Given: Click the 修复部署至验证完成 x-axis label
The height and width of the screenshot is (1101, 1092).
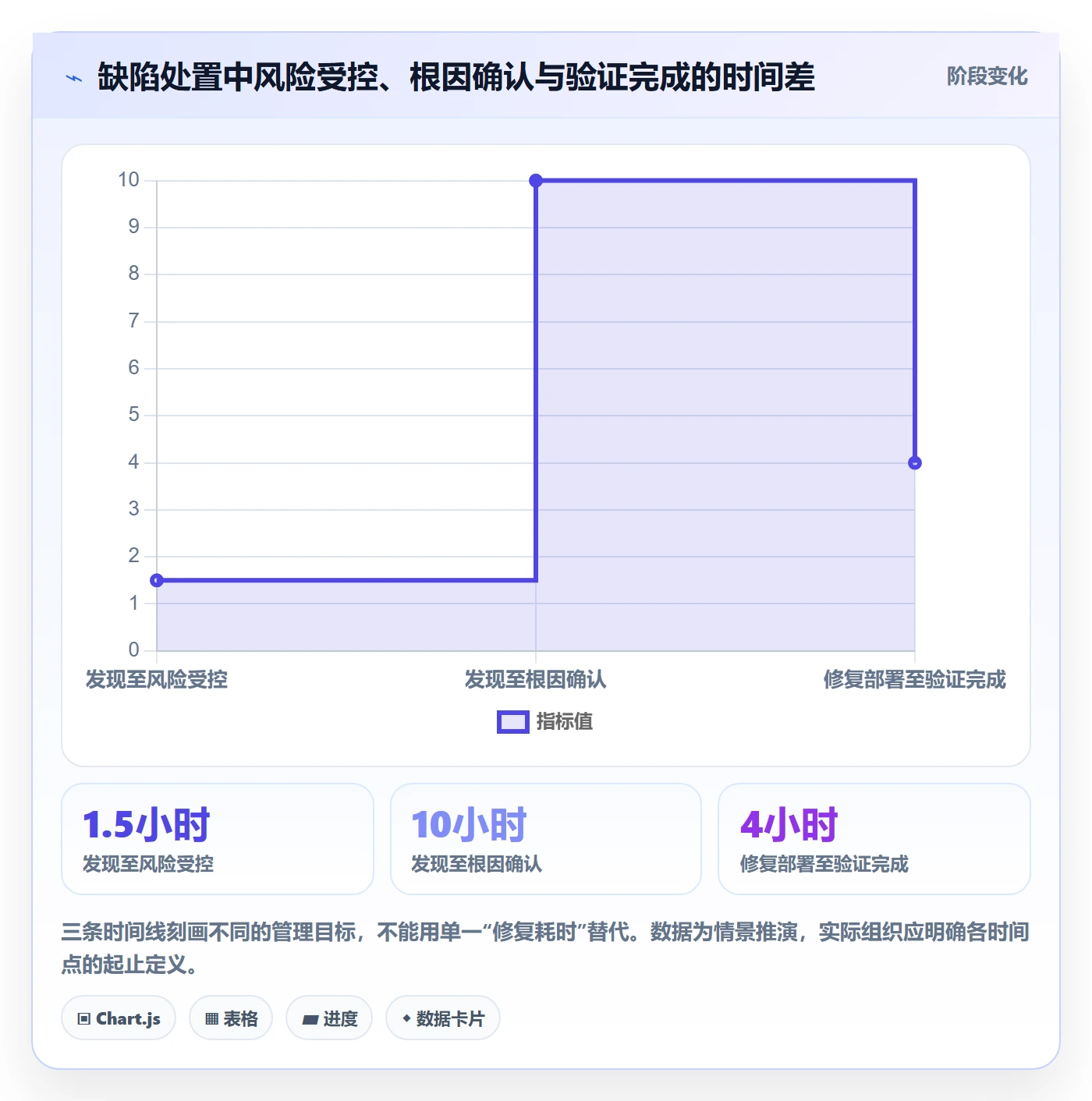Looking at the screenshot, I should 915,679.
